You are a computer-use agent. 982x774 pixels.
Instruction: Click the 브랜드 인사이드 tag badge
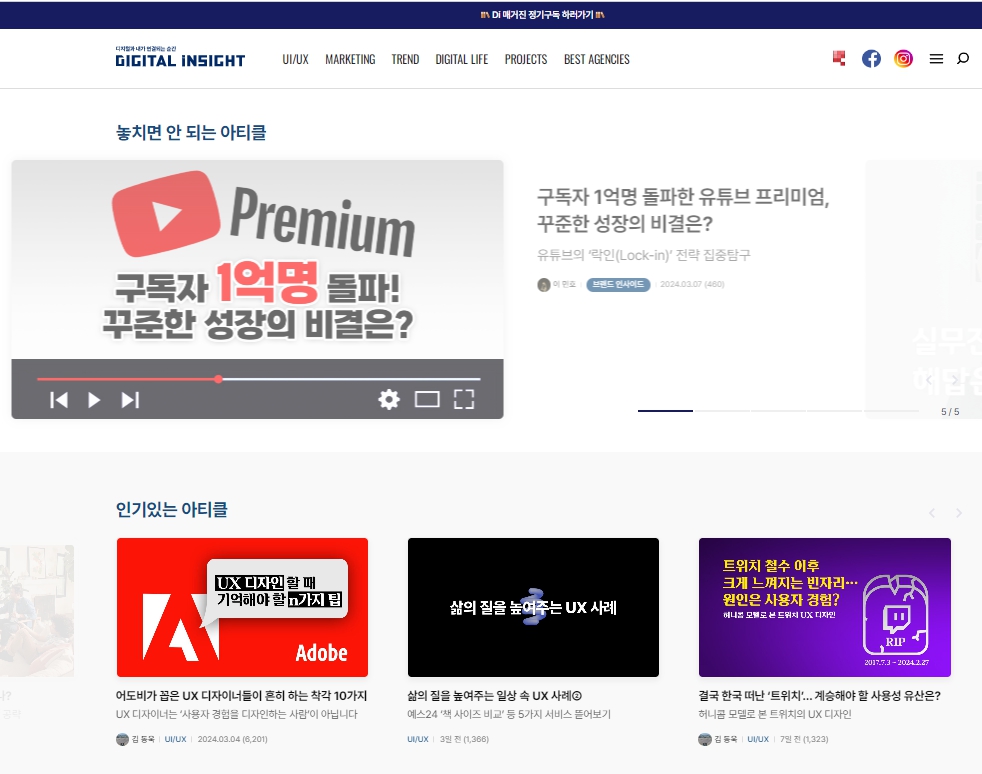(x=618, y=284)
